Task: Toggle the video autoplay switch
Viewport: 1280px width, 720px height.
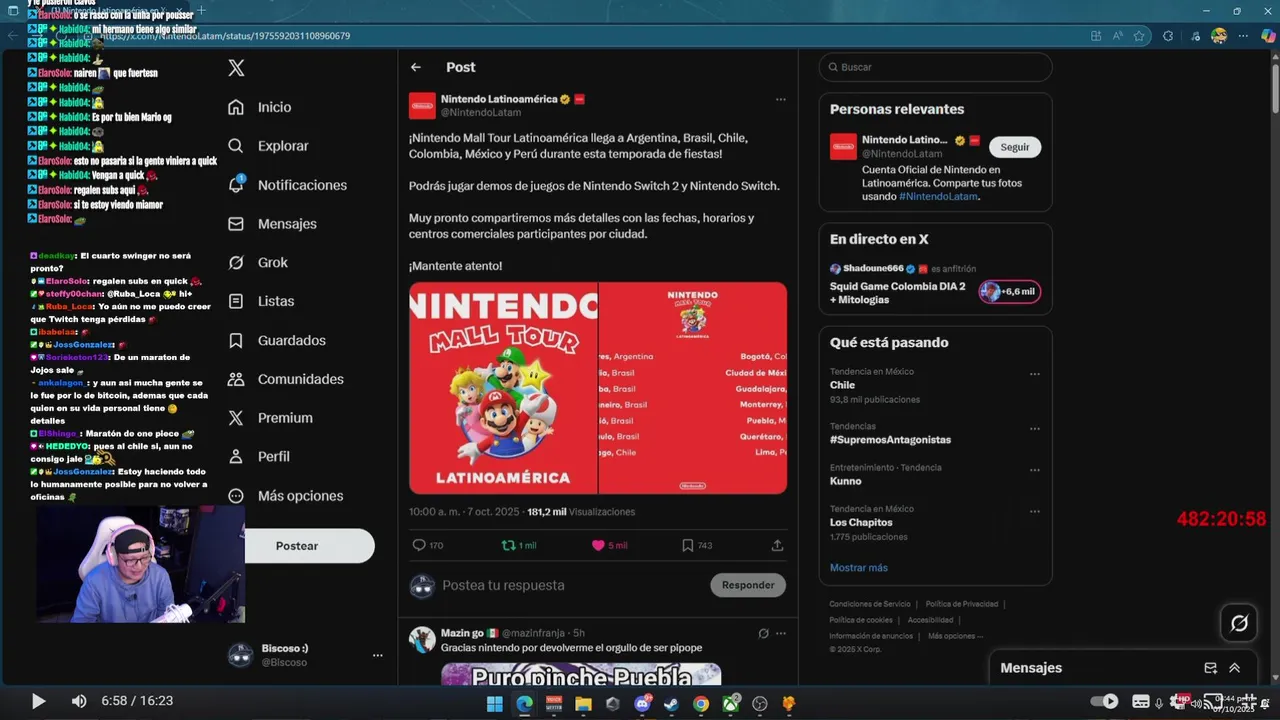Action: click(1104, 701)
